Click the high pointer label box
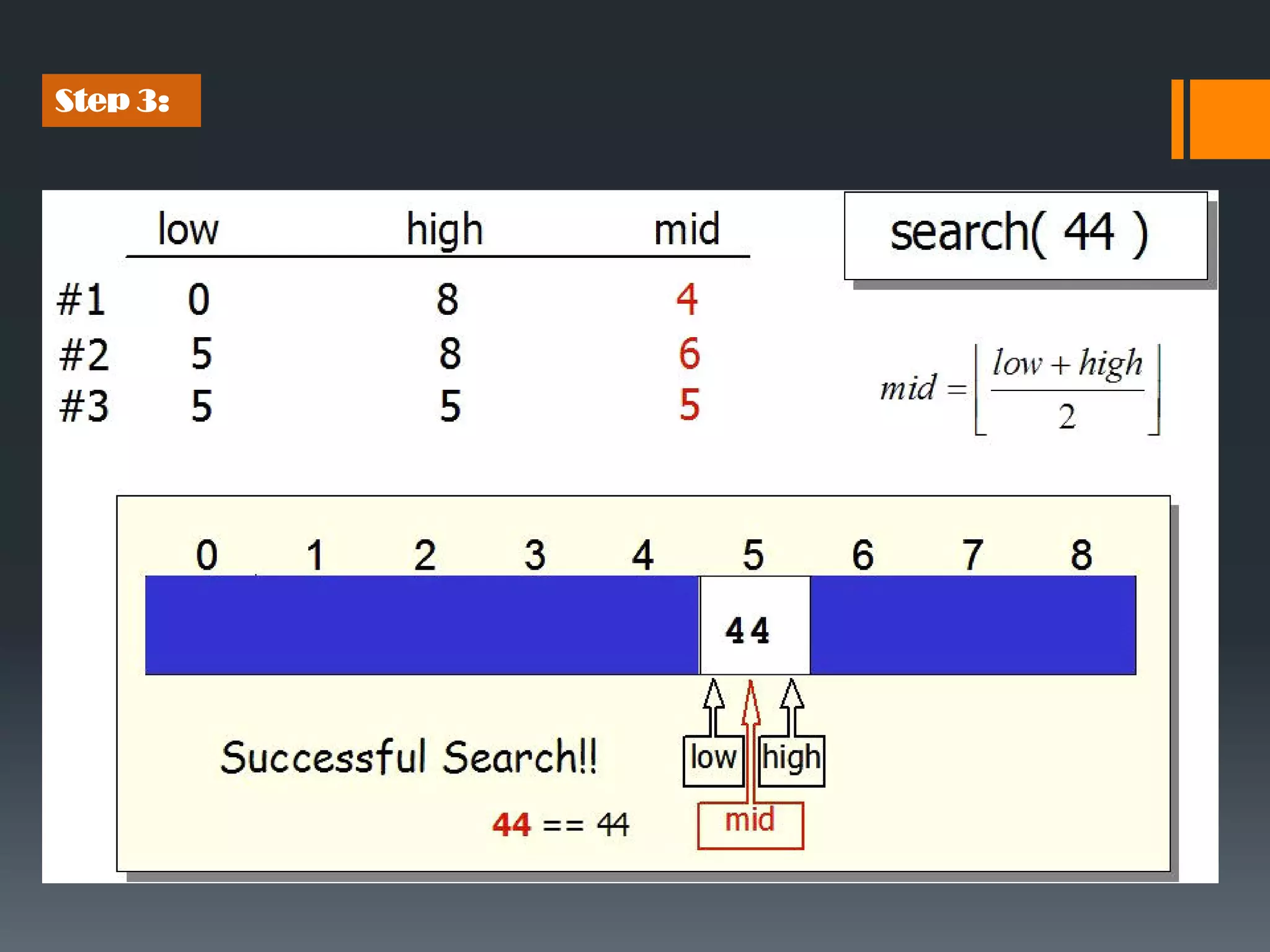The width and height of the screenshot is (1270, 952). [792, 760]
